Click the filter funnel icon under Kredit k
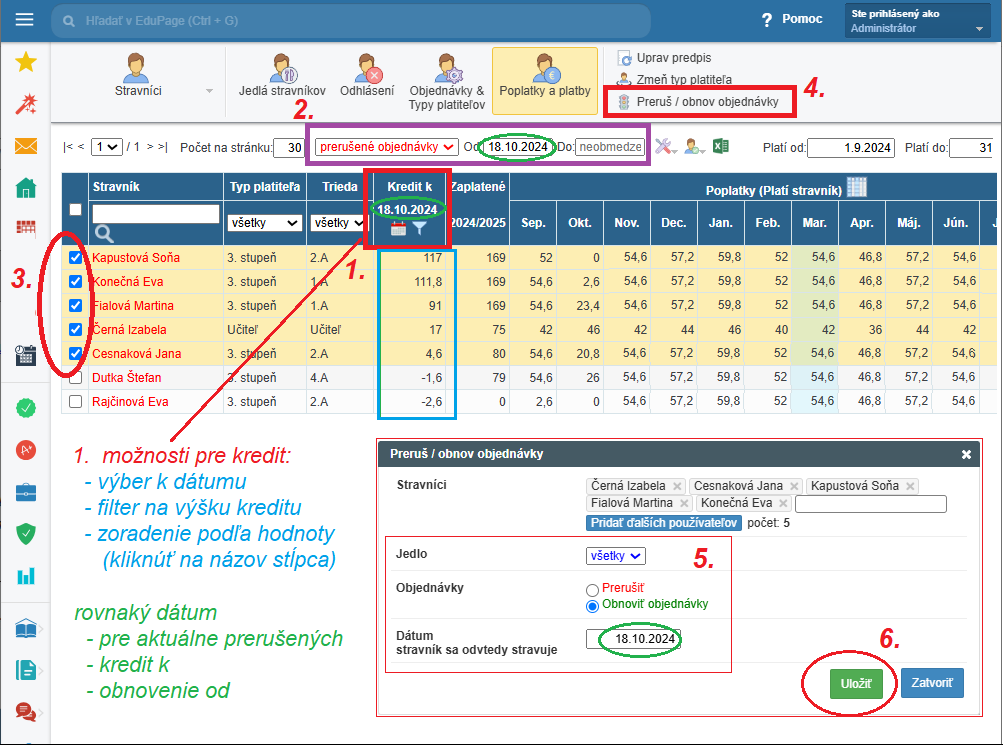1003x745 pixels. pos(420,229)
